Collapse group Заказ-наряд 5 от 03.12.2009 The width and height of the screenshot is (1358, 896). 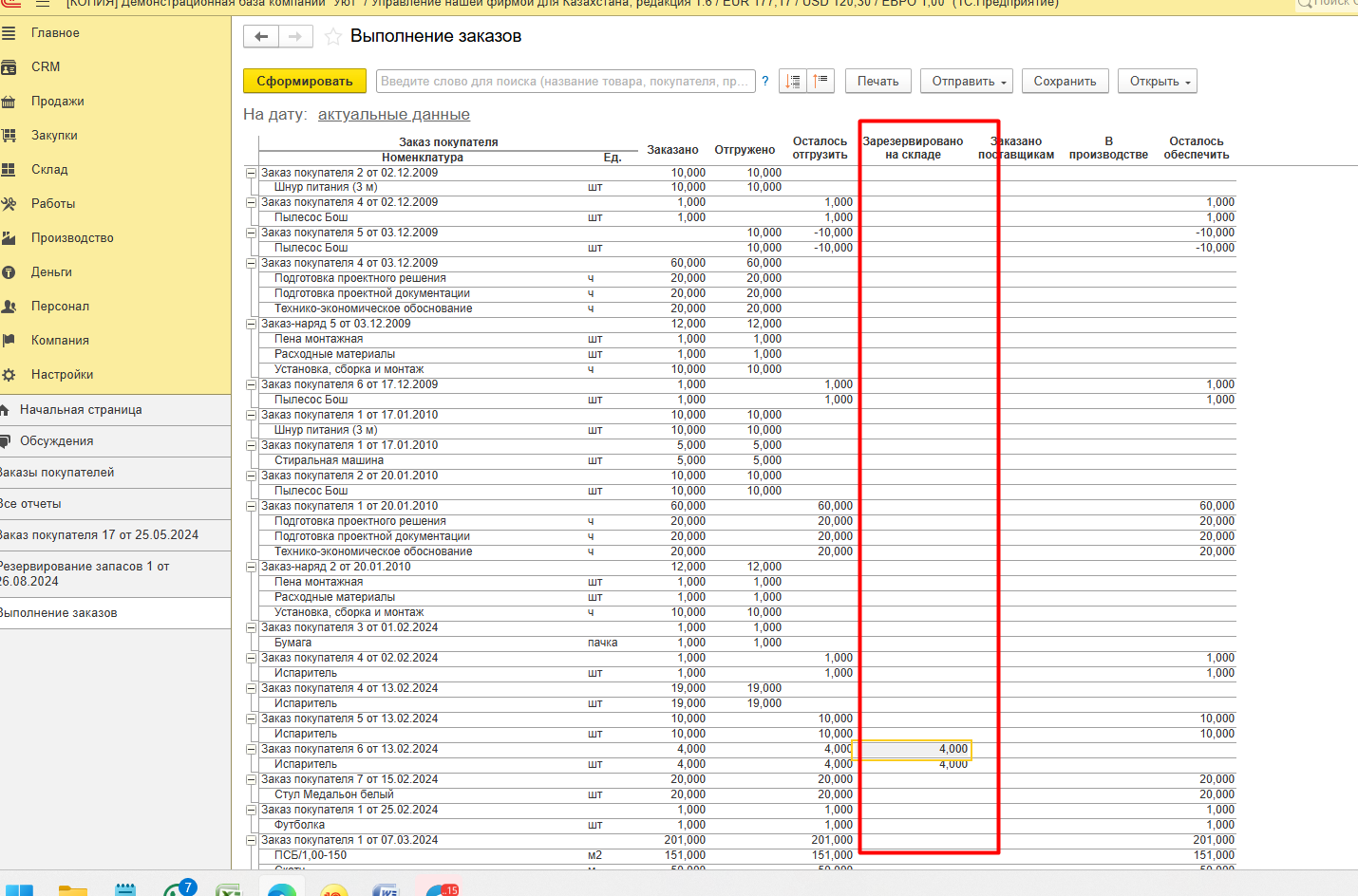pyautogui.click(x=252, y=324)
